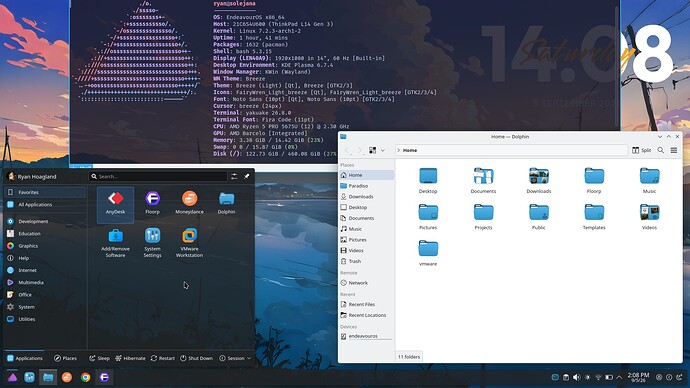Select Paradiso in Dolphin's Places sidebar
This screenshot has height=388, width=690.
click(x=367, y=186)
